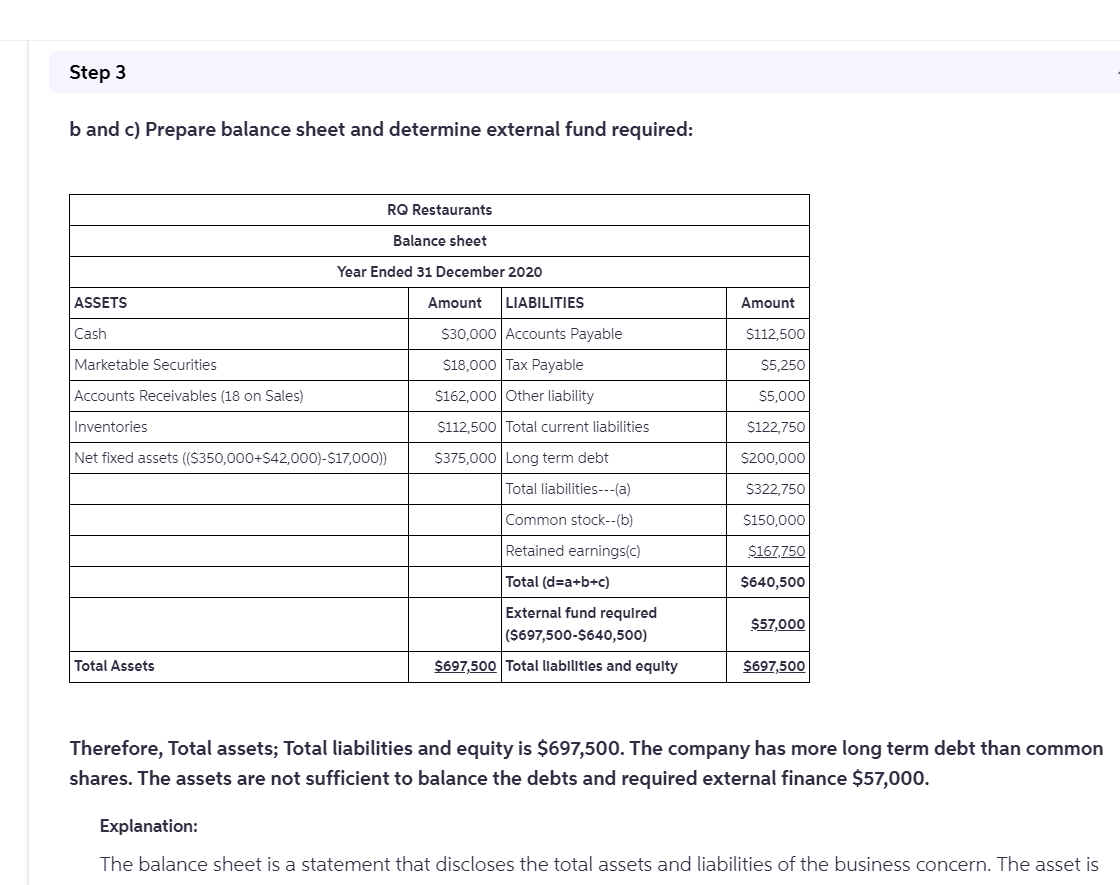Click the Step 3 section header
The image size is (1120, 885).
(97, 72)
